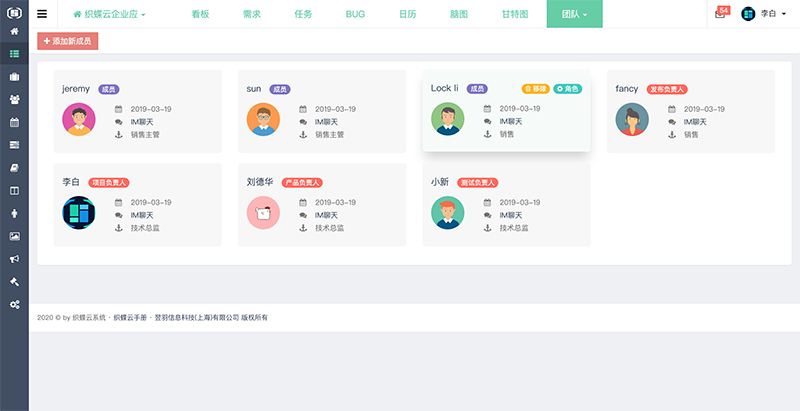Open the calendar icon in the sidebar
800x411 pixels.
14,122
